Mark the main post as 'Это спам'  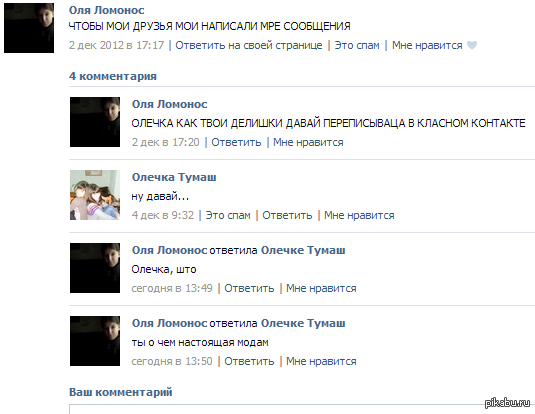pyautogui.click(x=357, y=45)
